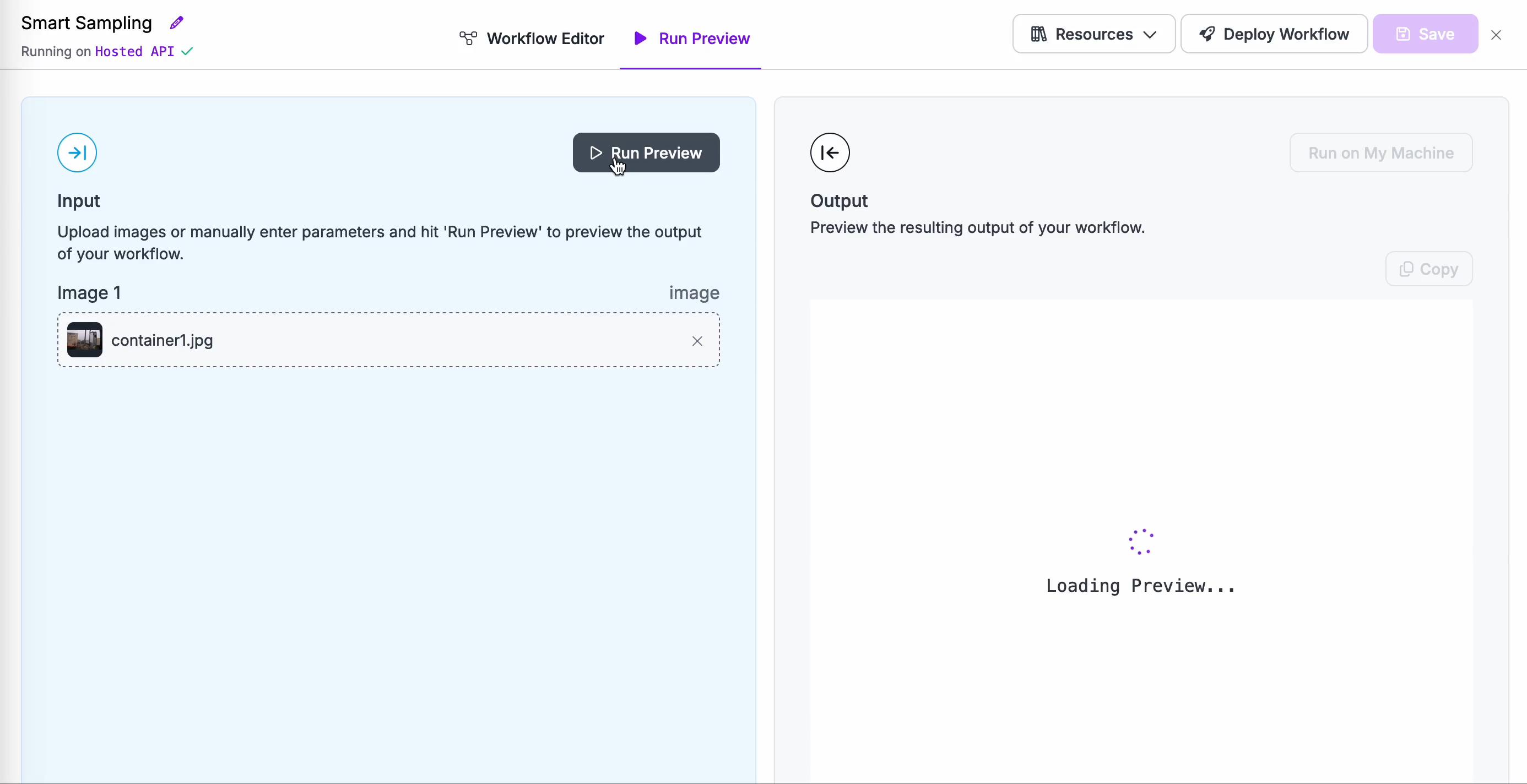Close the workflow editor with the X icon
The height and width of the screenshot is (784, 1527).
[x=1496, y=35]
